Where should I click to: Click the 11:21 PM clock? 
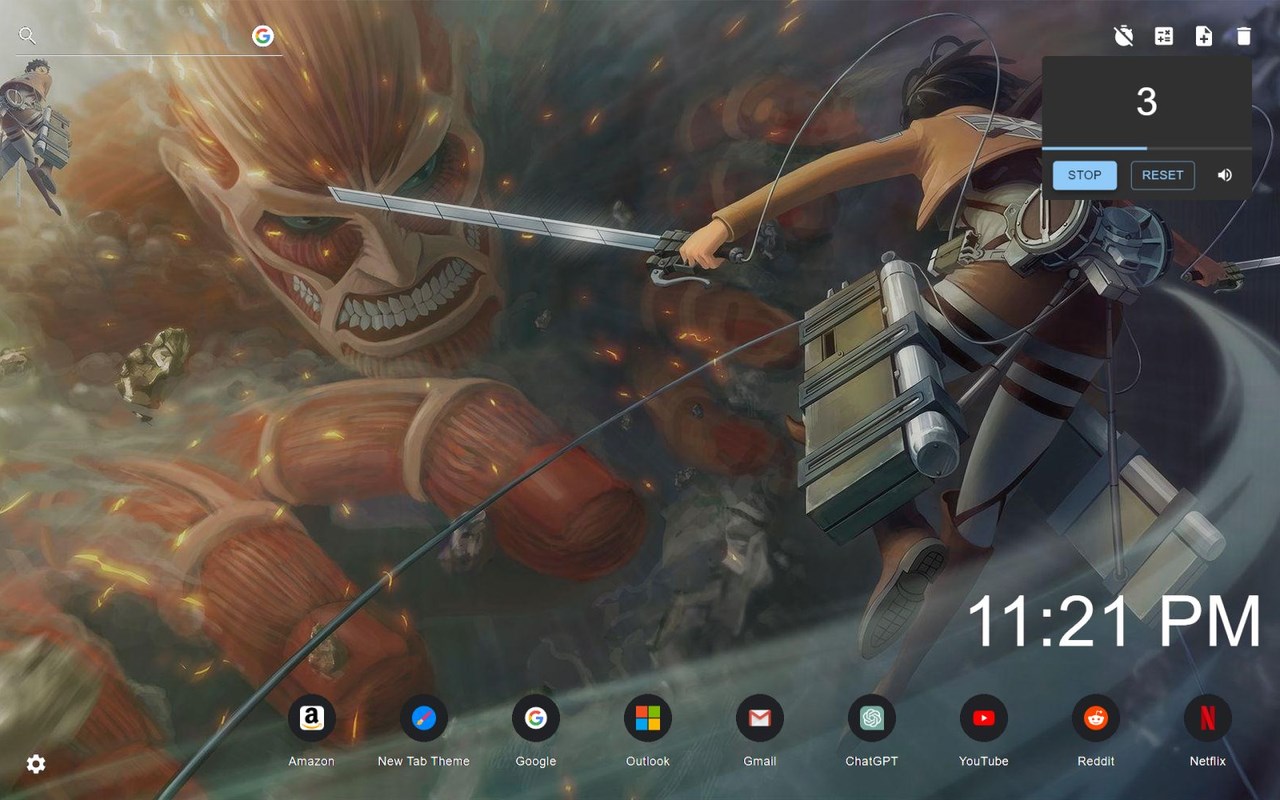(x=1114, y=622)
